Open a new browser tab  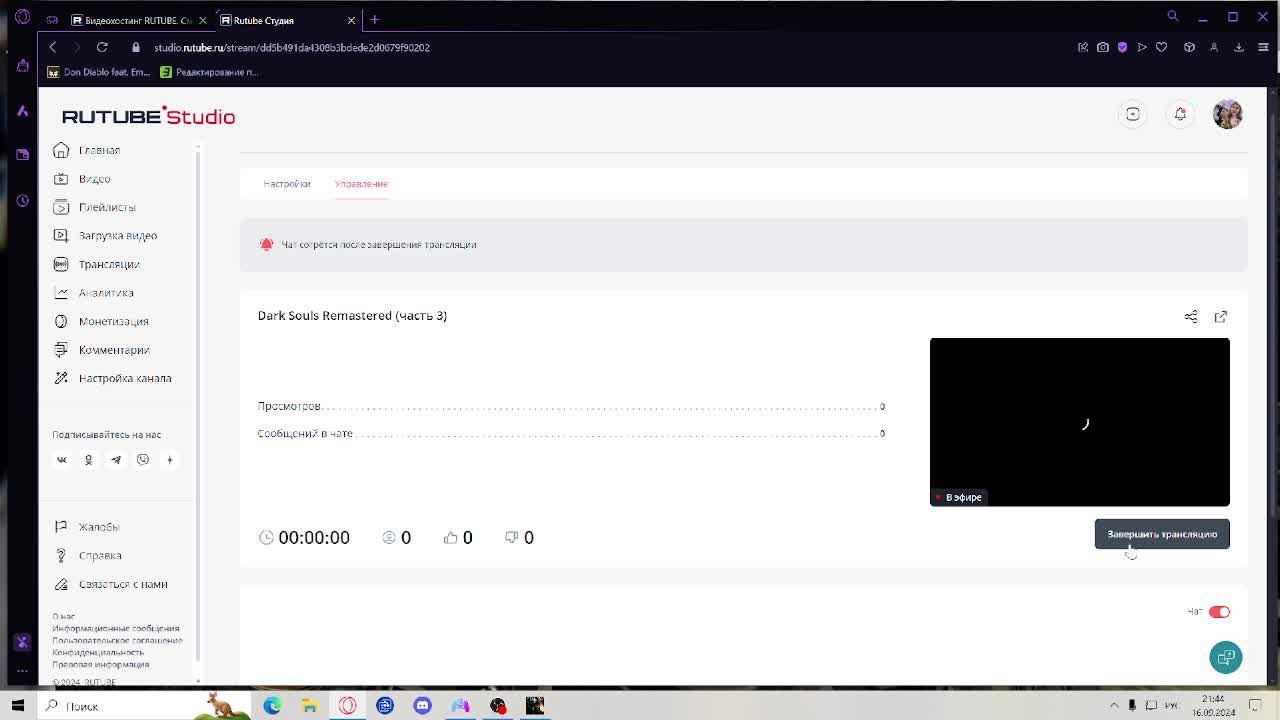[x=375, y=20]
